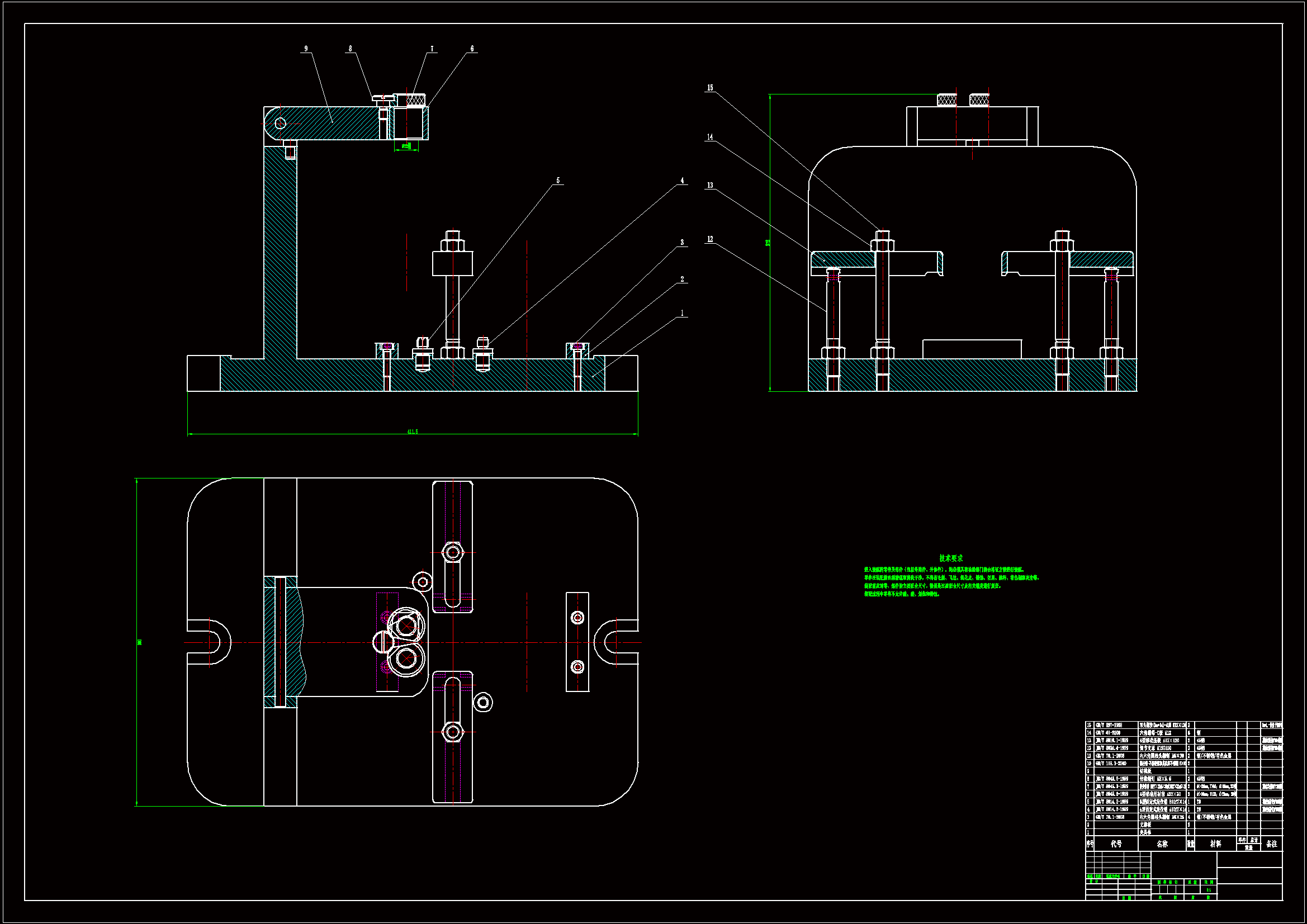This screenshot has width=1307, height=924.
Task: Click the 1:1 scale cell in title block
Action: 1208,890
